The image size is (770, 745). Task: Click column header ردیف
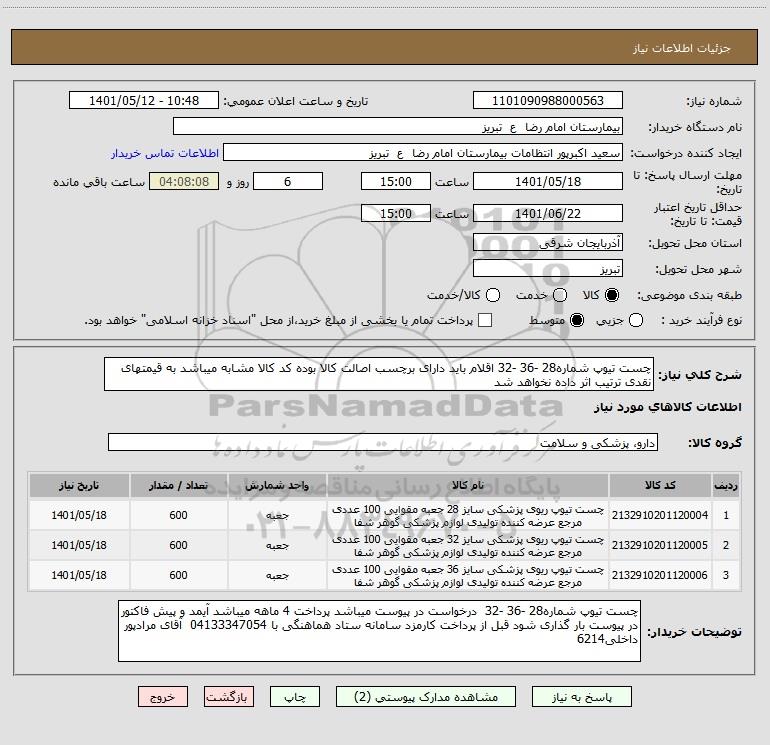point(726,485)
